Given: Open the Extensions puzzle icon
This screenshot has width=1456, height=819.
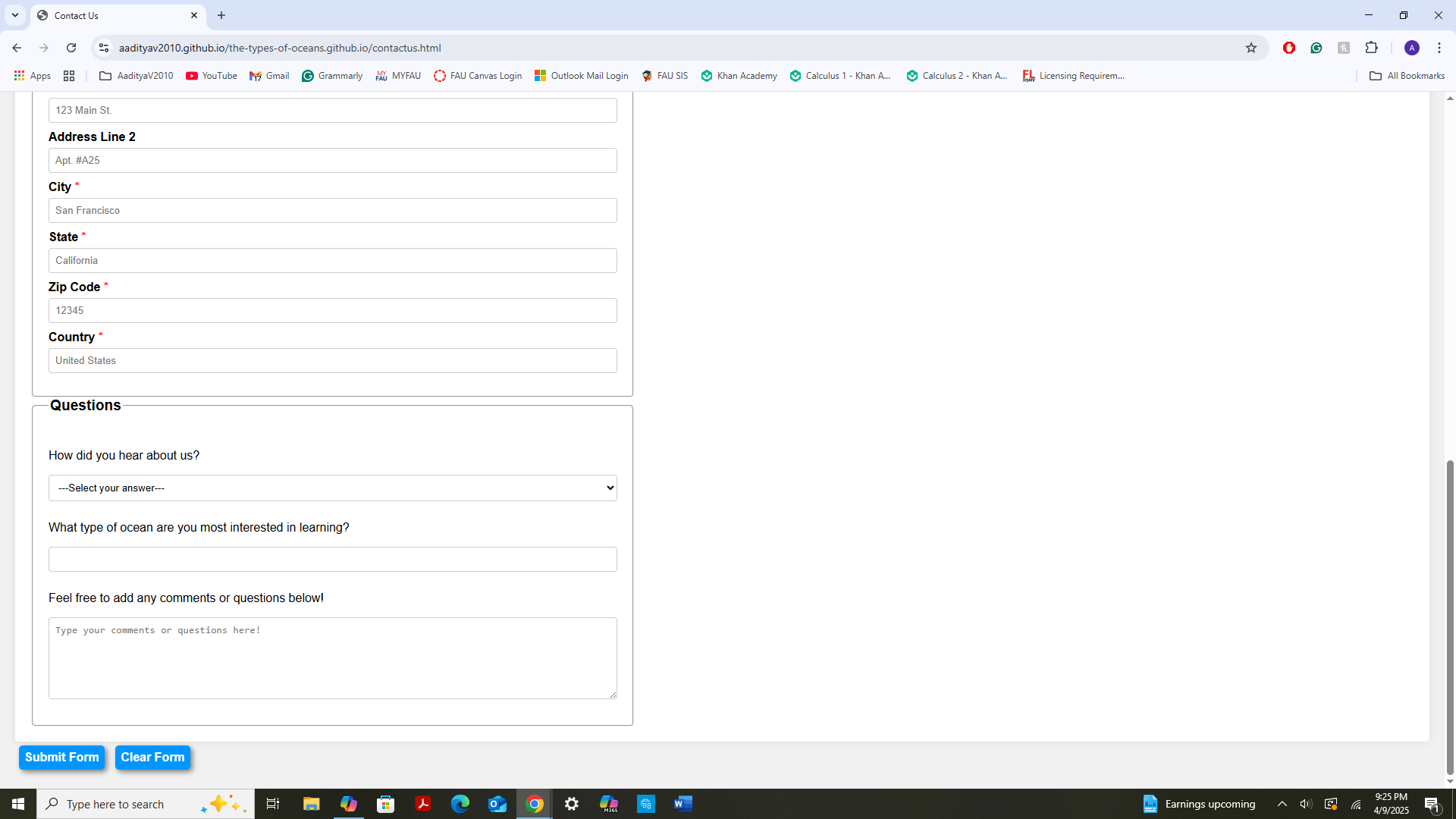Looking at the screenshot, I should click(1371, 48).
